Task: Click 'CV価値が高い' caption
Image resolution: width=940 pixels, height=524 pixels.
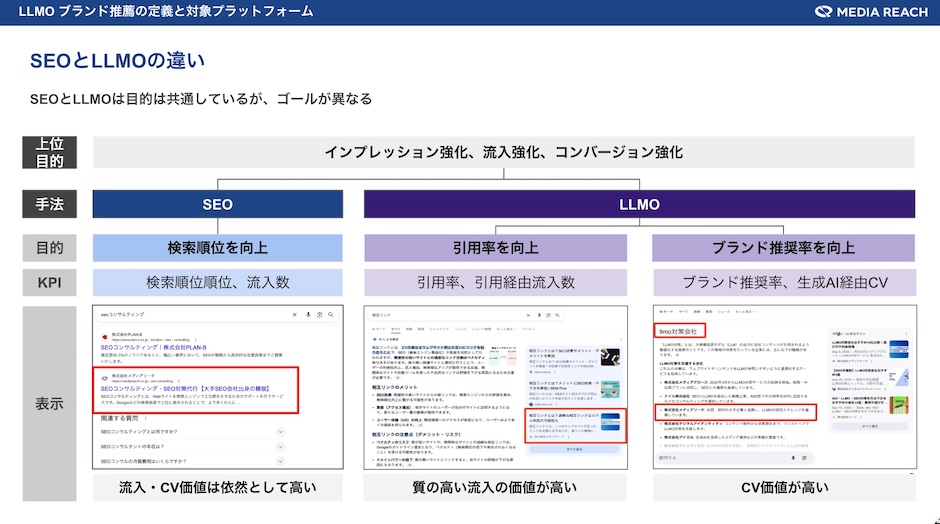Action: [x=785, y=487]
